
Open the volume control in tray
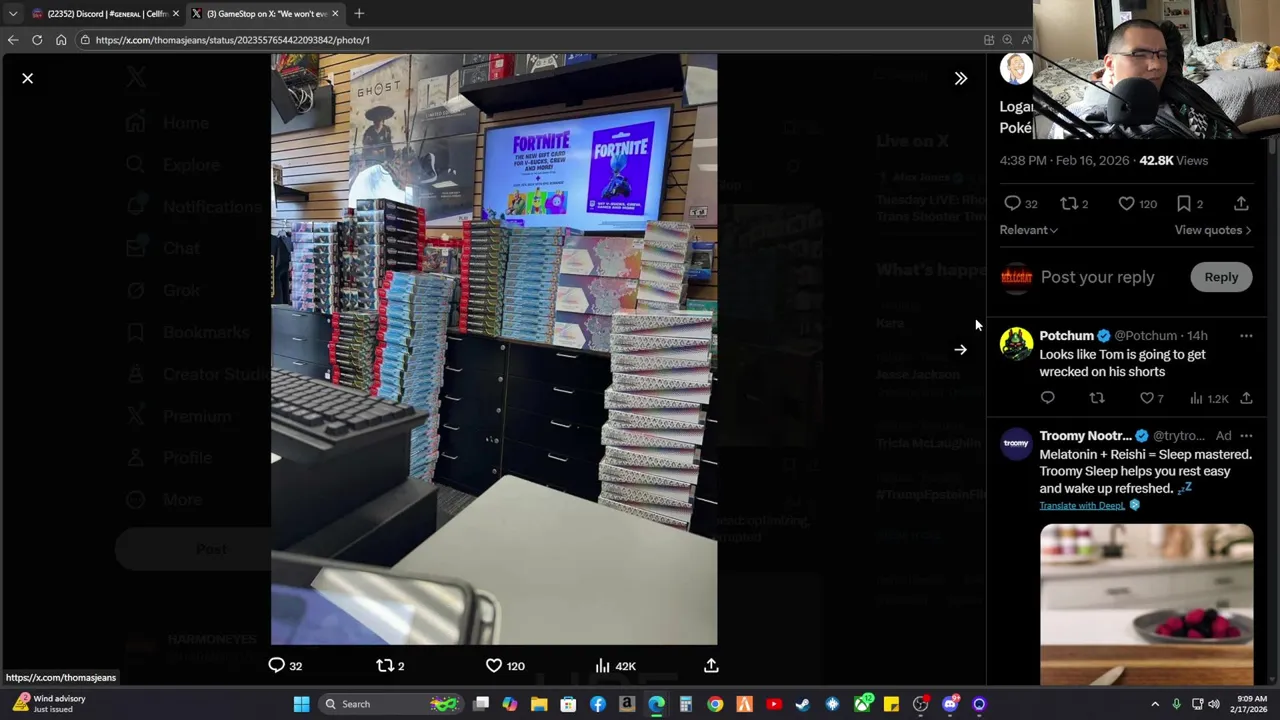(1215, 704)
